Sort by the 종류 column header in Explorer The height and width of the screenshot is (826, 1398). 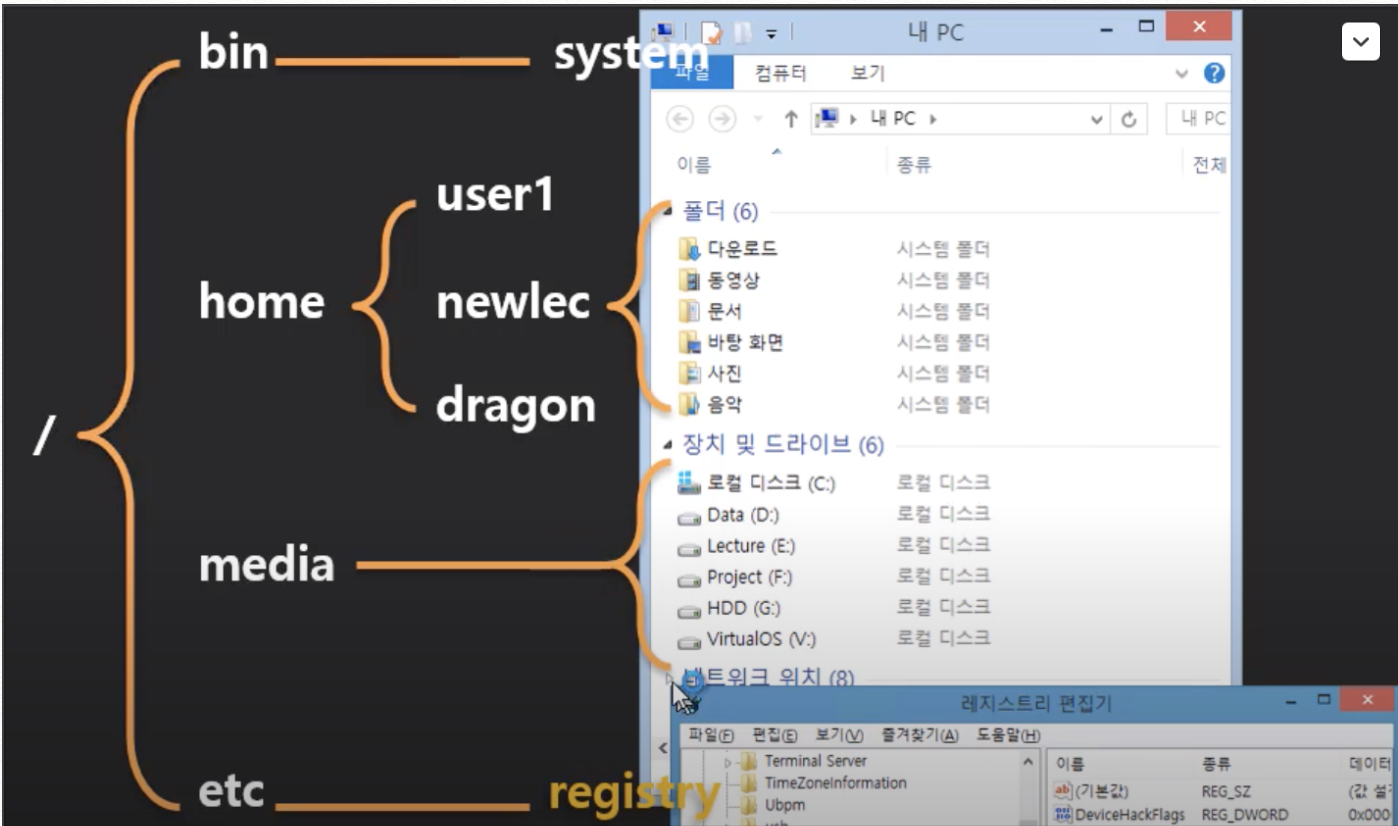(x=914, y=165)
